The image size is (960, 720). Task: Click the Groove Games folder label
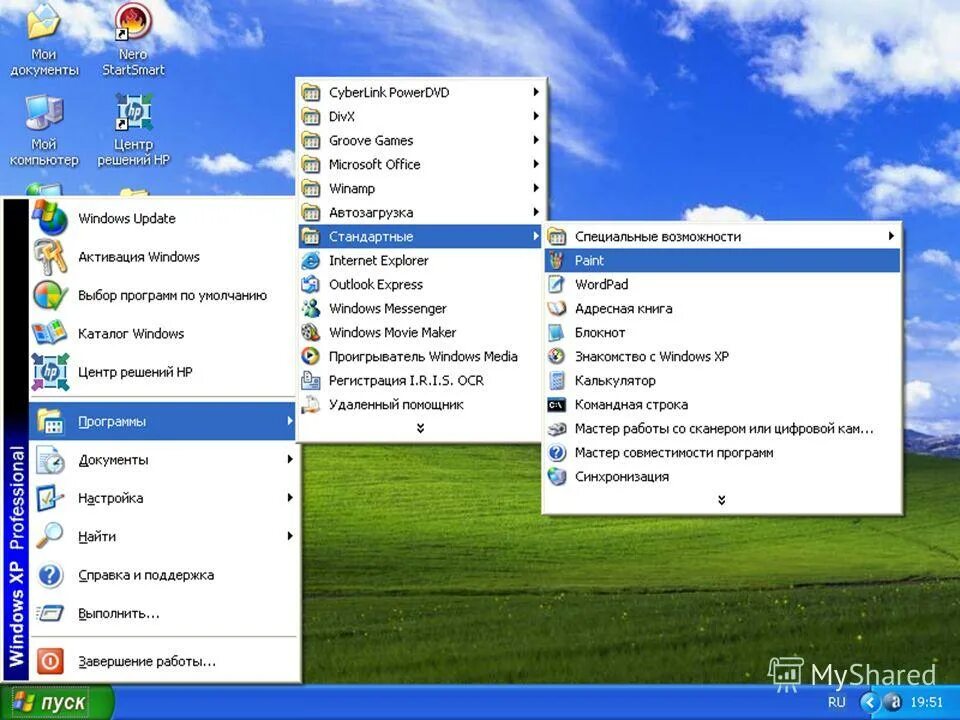pos(371,140)
